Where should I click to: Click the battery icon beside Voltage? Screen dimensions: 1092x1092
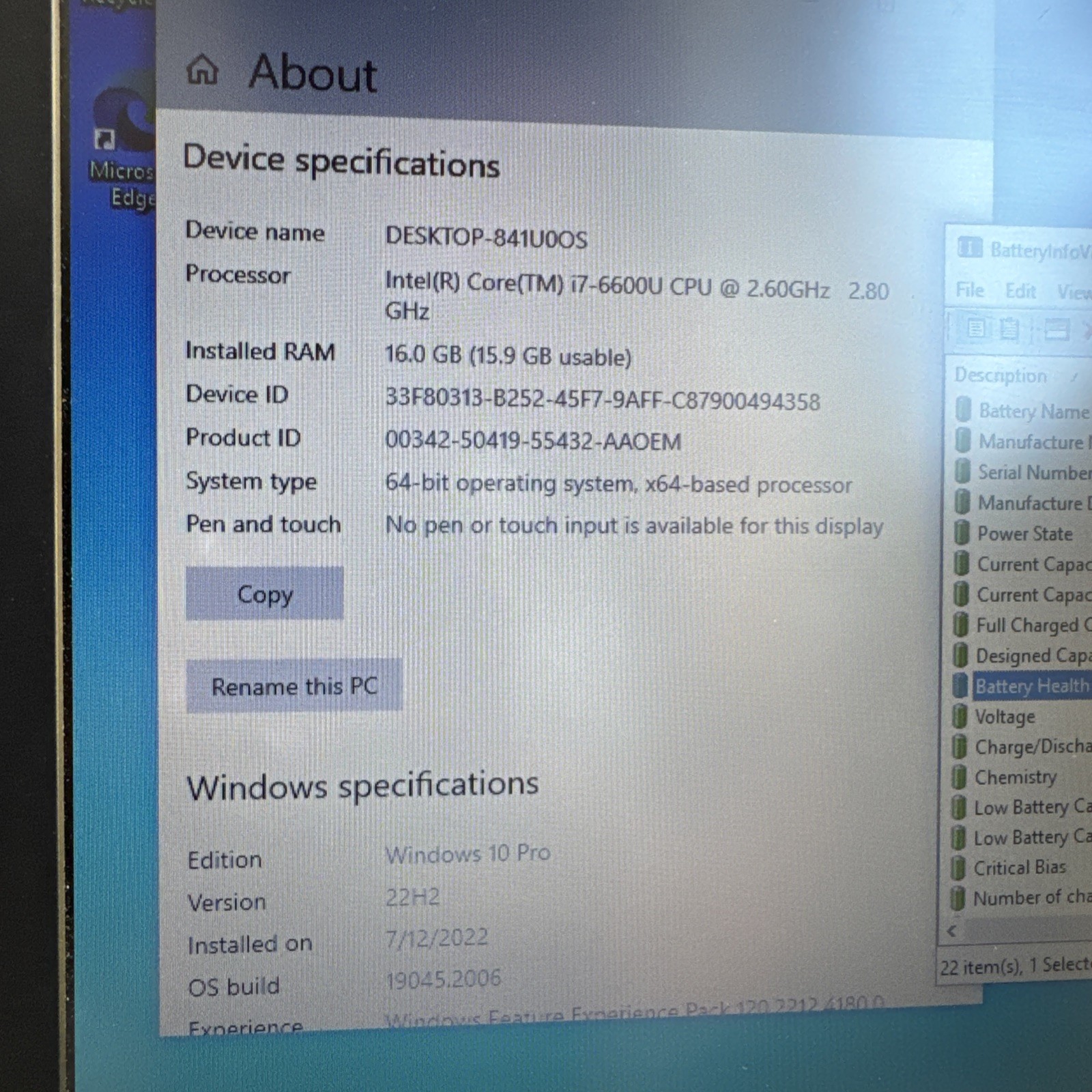coord(960,716)
